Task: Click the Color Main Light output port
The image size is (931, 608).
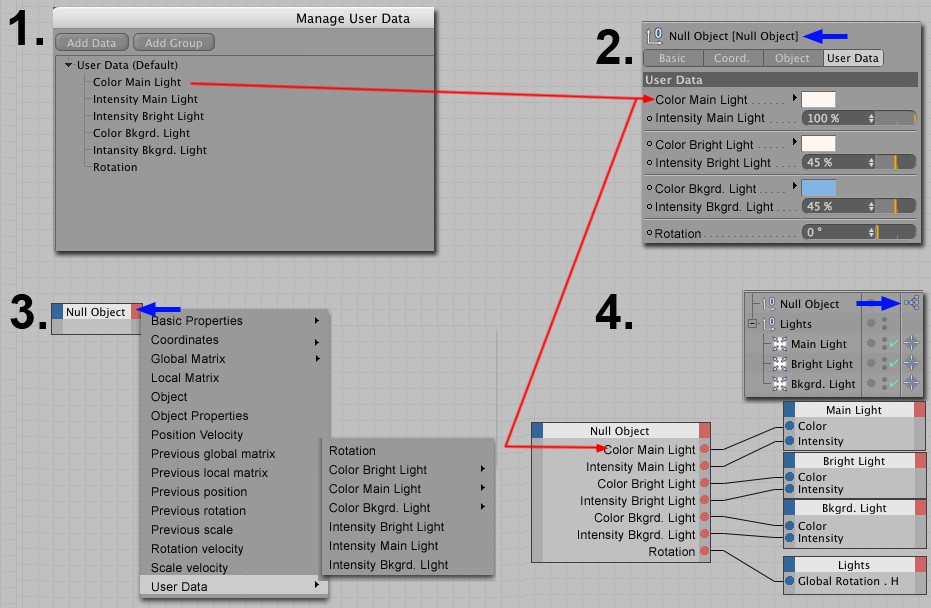Action: pyautogui.click(x=704, y=450)
